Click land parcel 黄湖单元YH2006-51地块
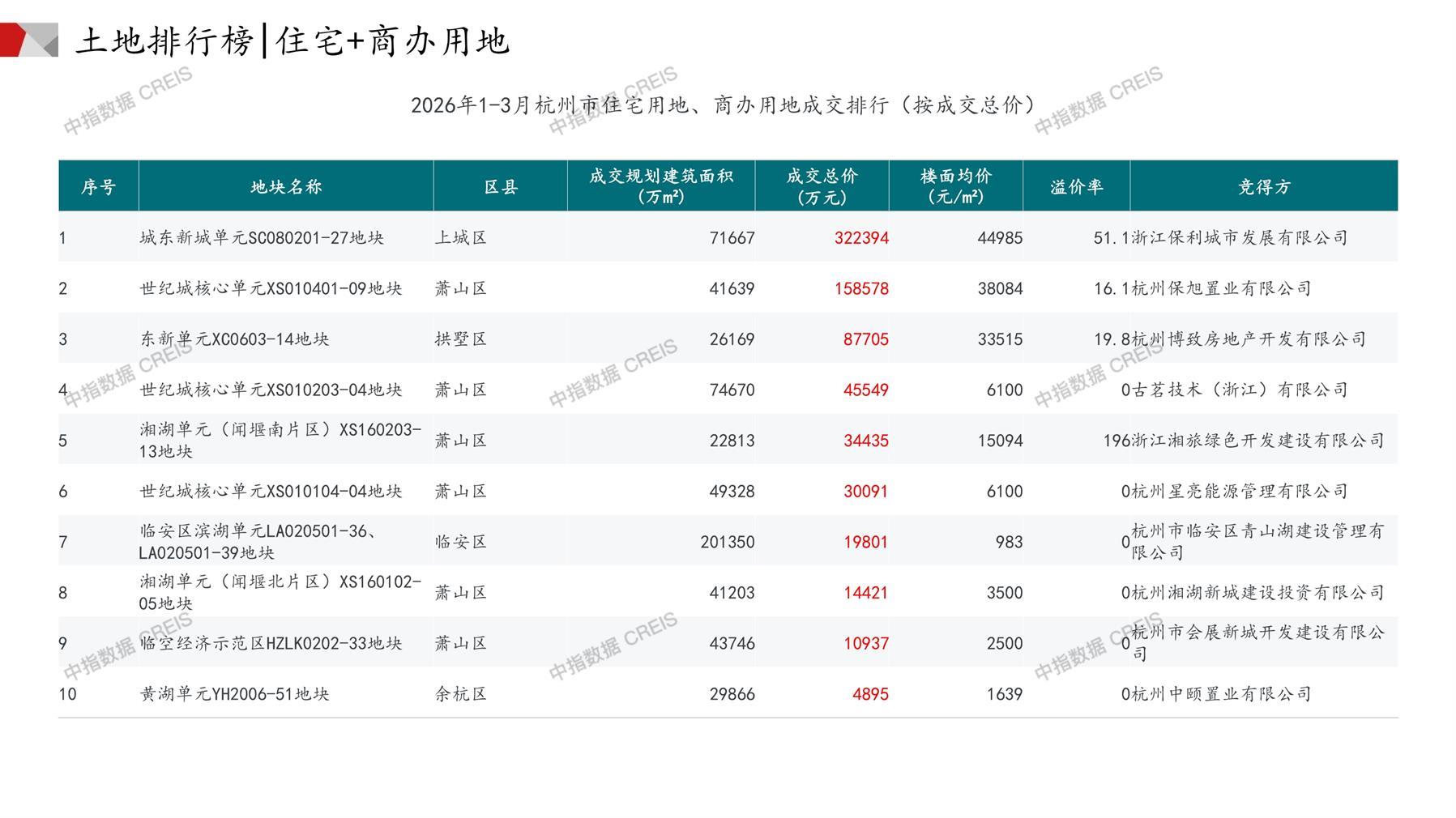Image resolution: width=1456 pixels, height=818 pixels. point(234,694)
